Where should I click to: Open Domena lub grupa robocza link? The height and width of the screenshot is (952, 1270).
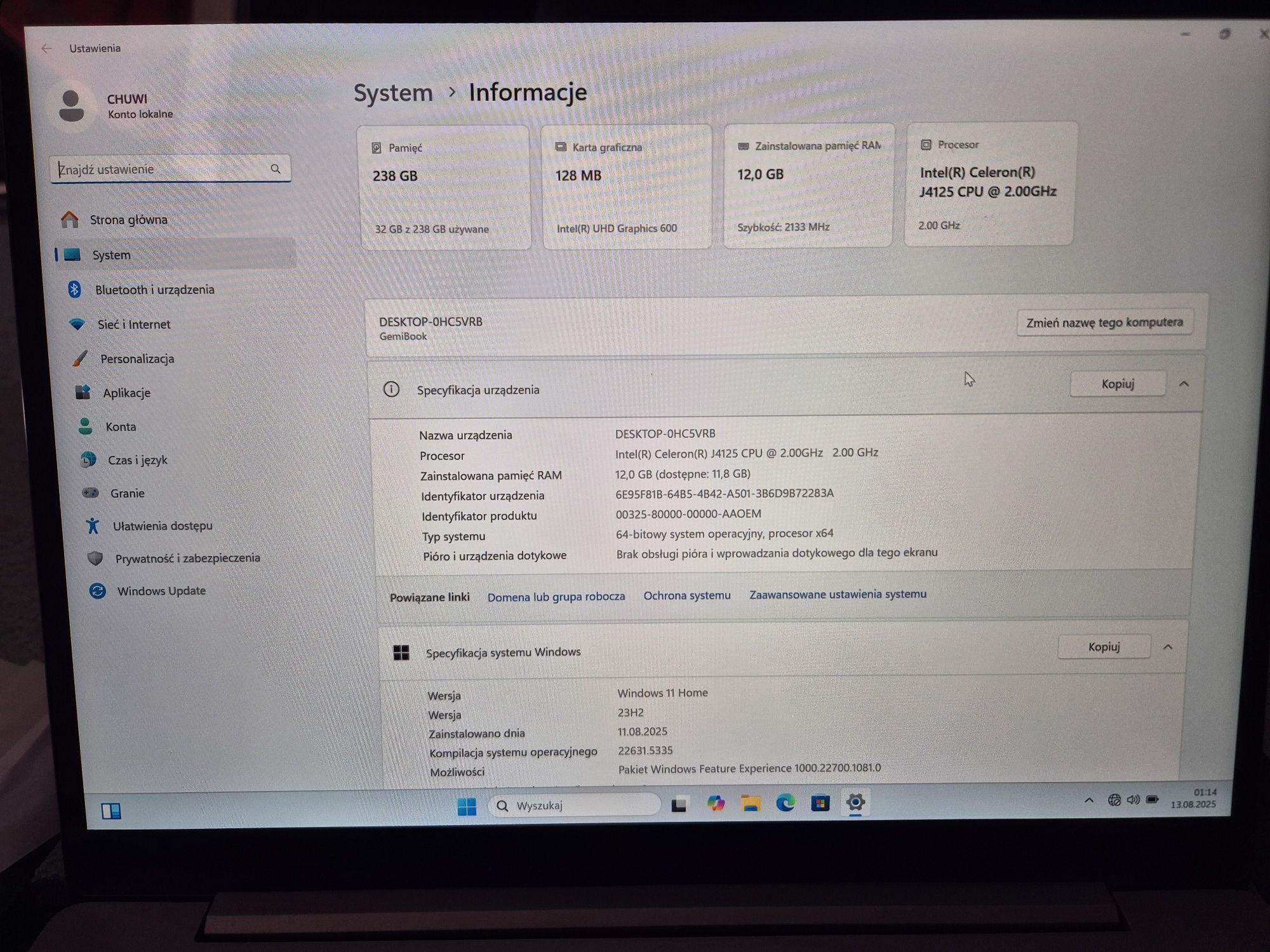click(x=556, y=597)
